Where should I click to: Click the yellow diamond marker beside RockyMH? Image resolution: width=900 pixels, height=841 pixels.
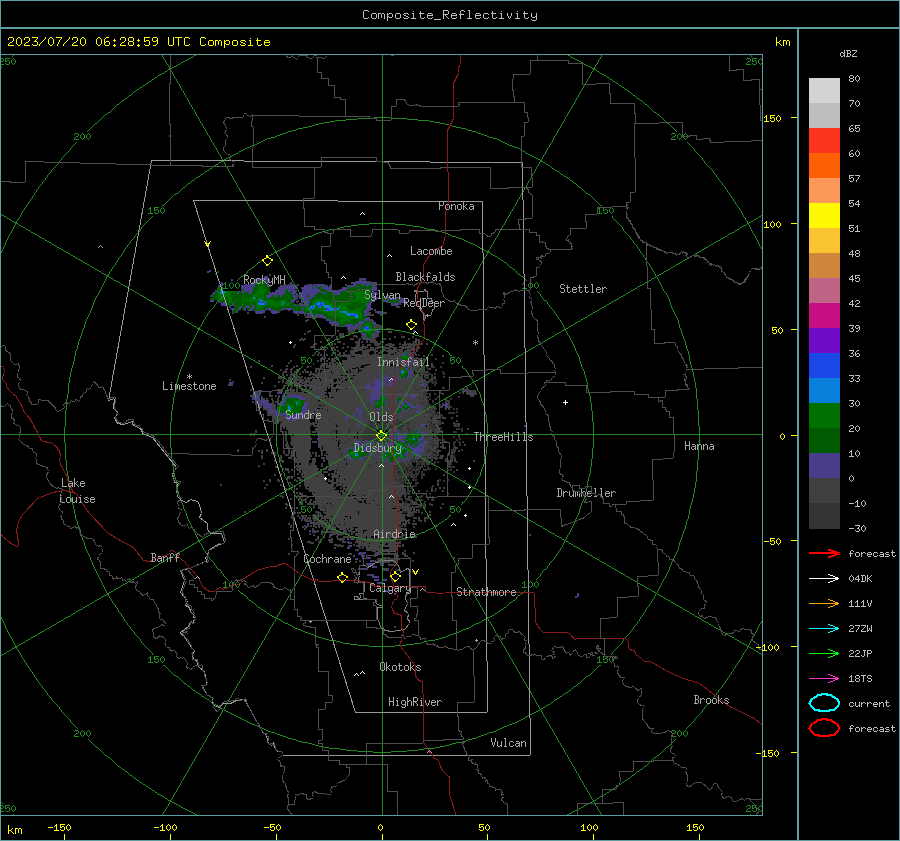pyautogui.click(x=267, y=261)
